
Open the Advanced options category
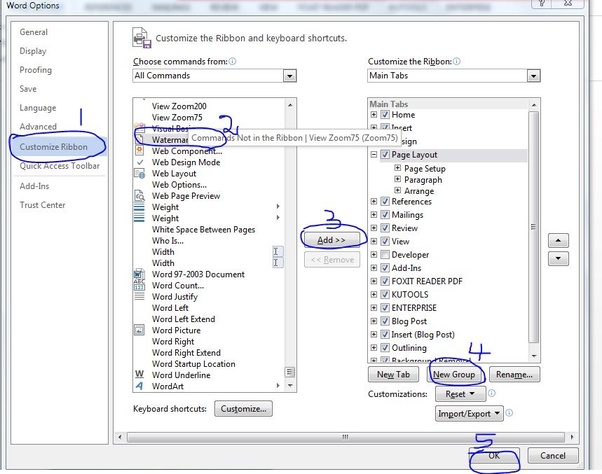[38, 127]
